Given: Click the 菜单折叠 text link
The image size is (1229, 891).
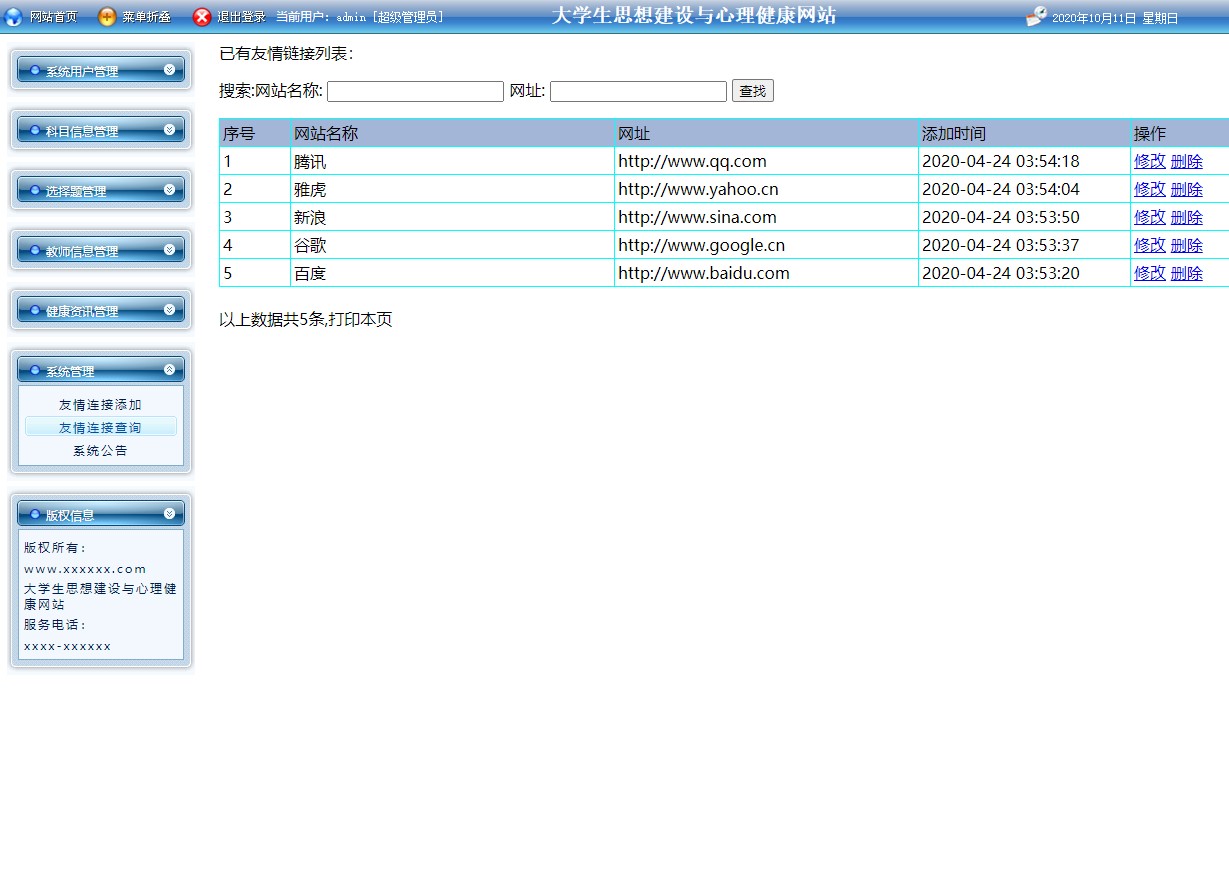Looking at the screenshot, I should coord(146,17).
